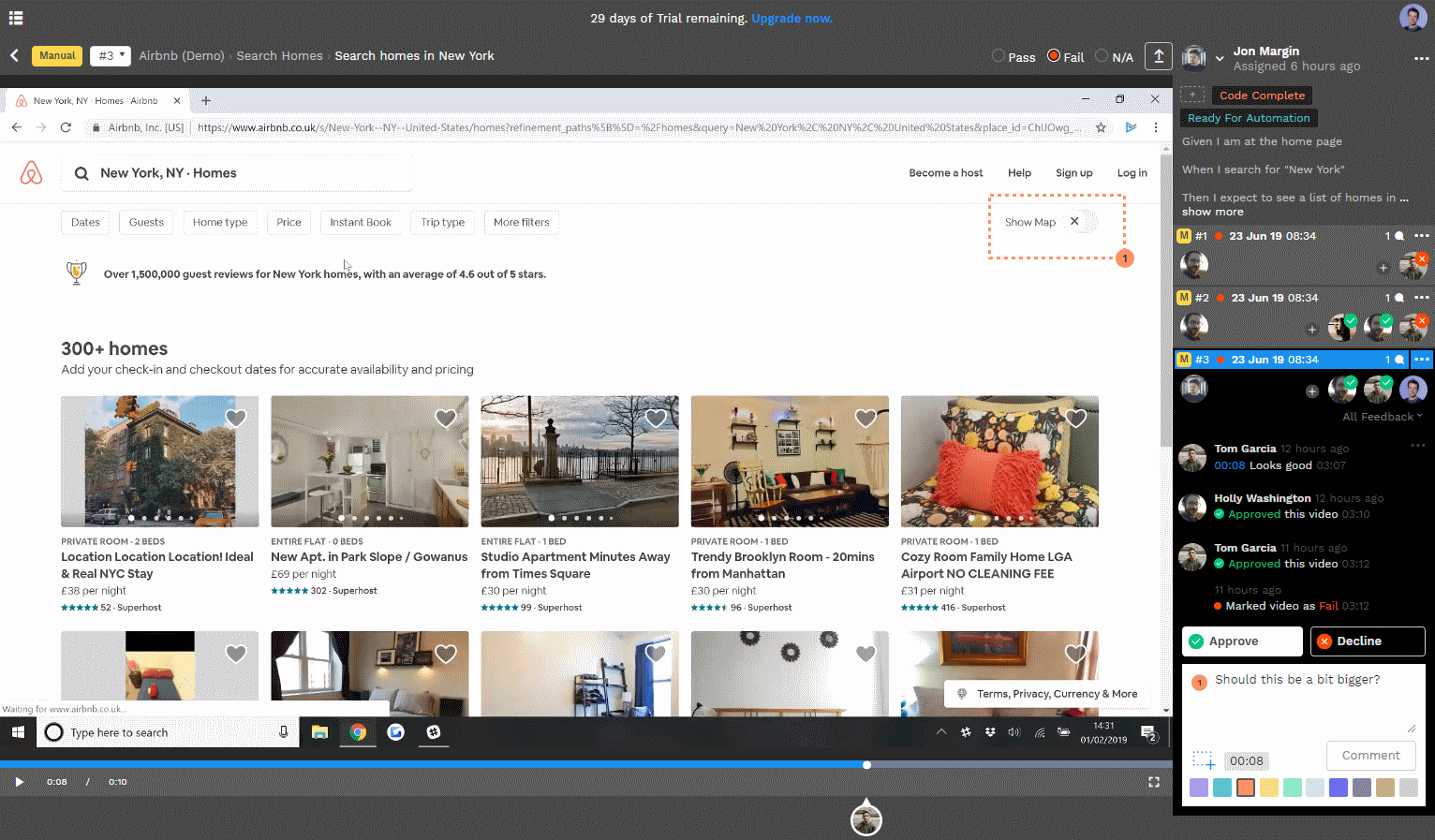Select the Fail result option
Screen dimensions: 1435x840
coord(1054,56)
